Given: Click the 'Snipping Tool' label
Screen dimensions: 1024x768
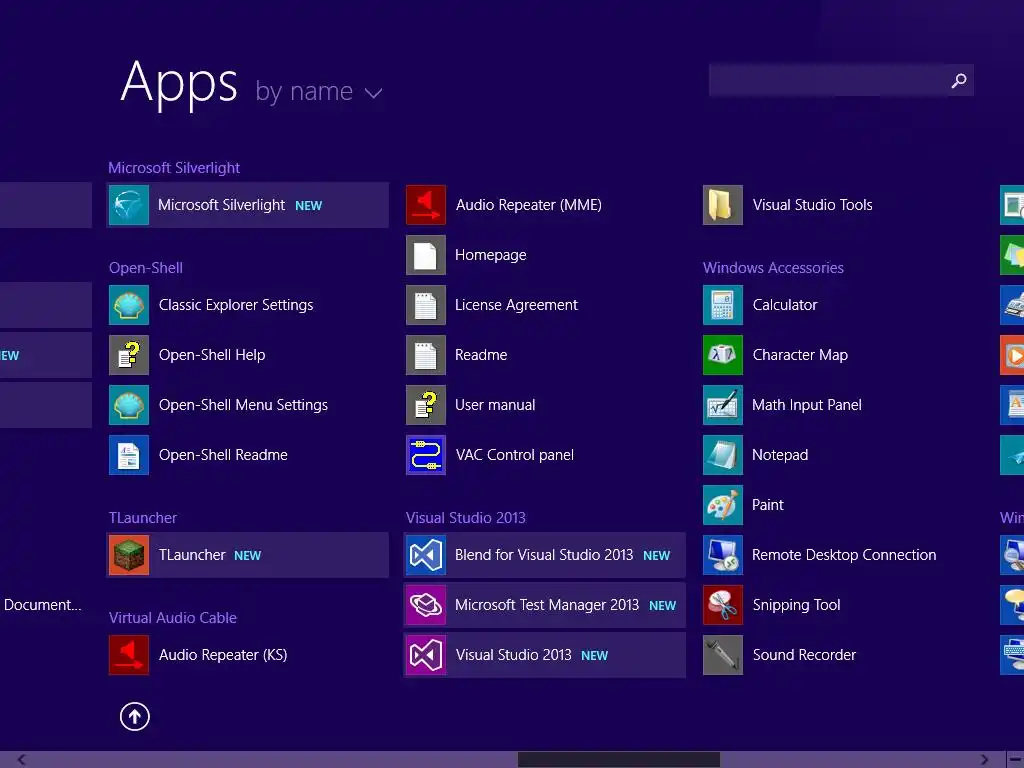Looking at the screenshot, I should [x=796, y=605].
